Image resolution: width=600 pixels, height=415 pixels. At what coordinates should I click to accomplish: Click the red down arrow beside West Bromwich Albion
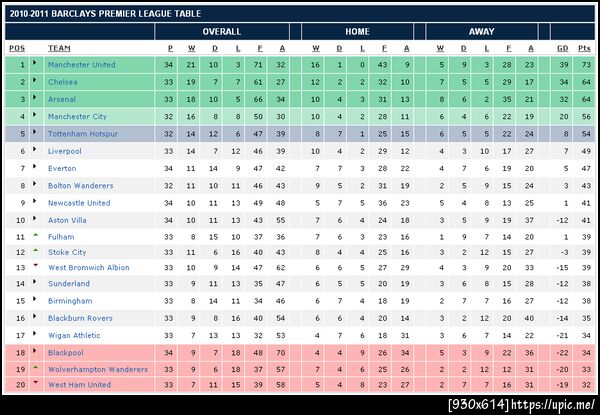tap(36, 268)
